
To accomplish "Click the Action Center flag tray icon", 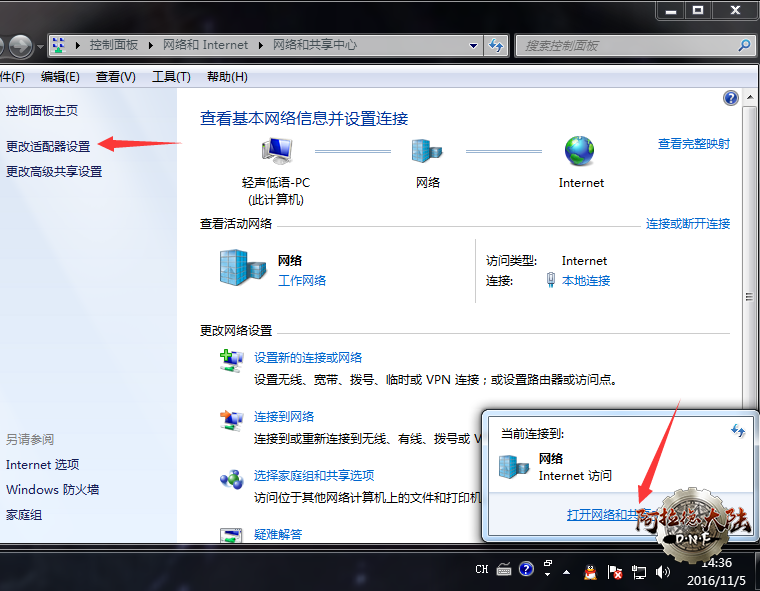I will click(x=615, y=571).
